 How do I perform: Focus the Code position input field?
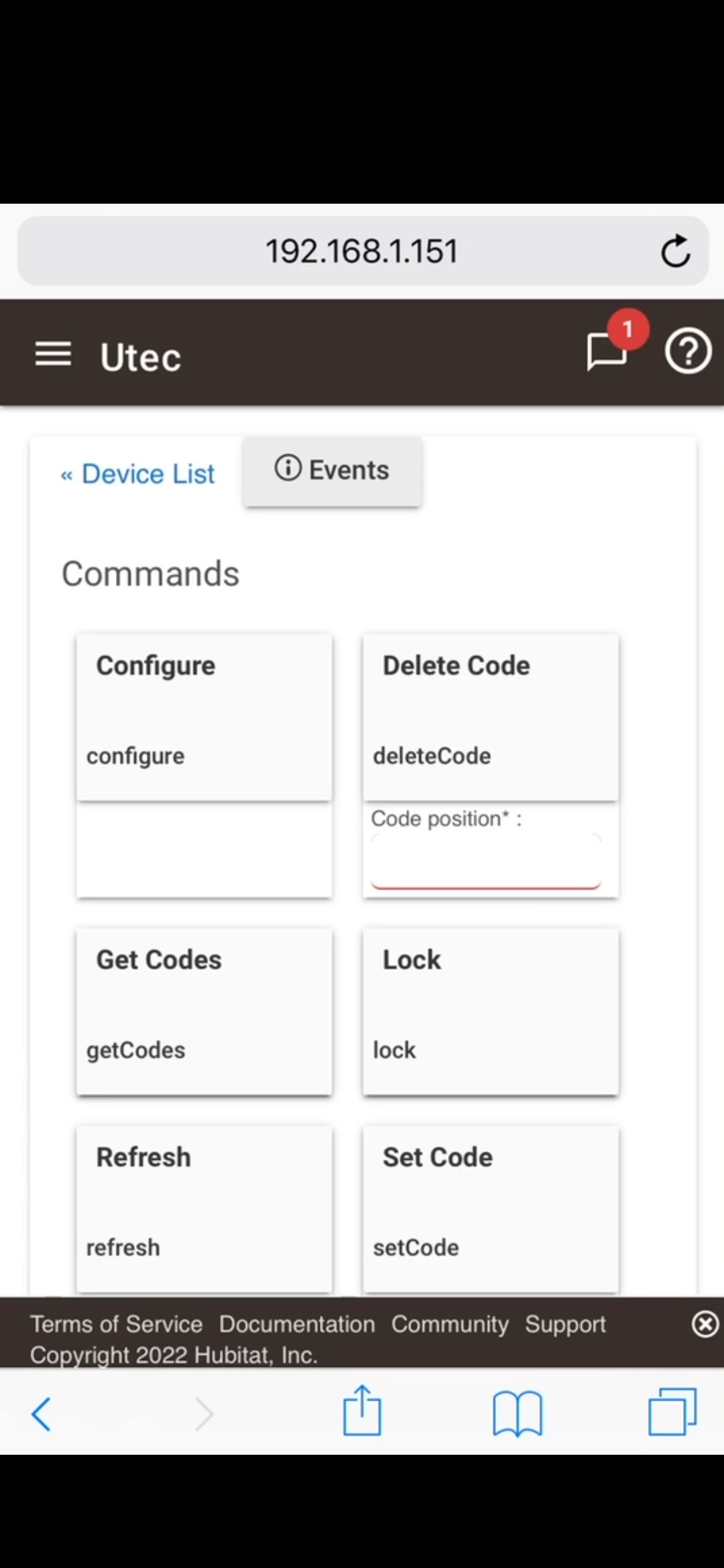486,861
